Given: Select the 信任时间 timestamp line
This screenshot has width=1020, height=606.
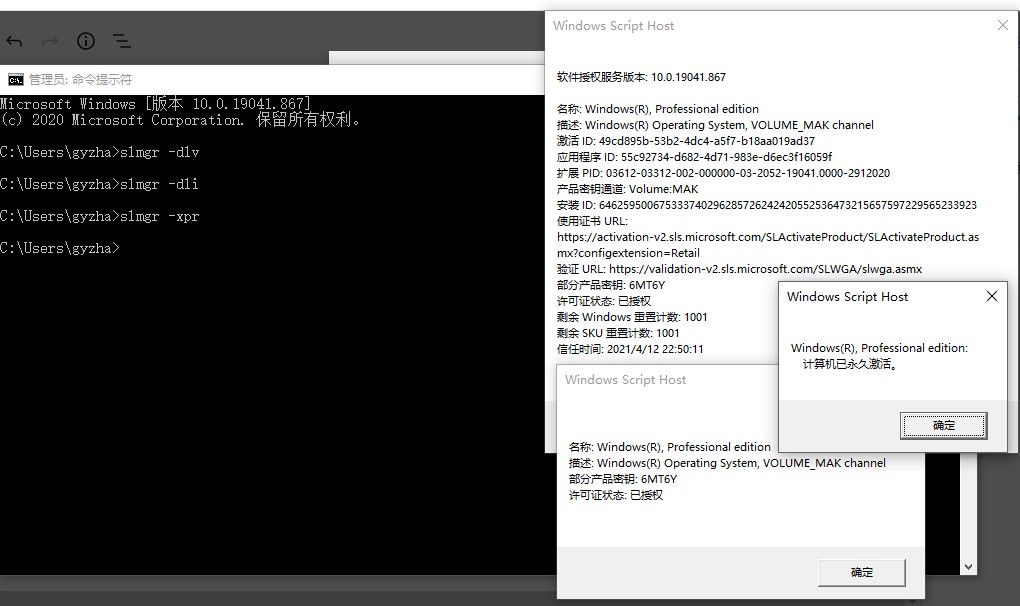Looking at the screenshot, I should 630,349.
